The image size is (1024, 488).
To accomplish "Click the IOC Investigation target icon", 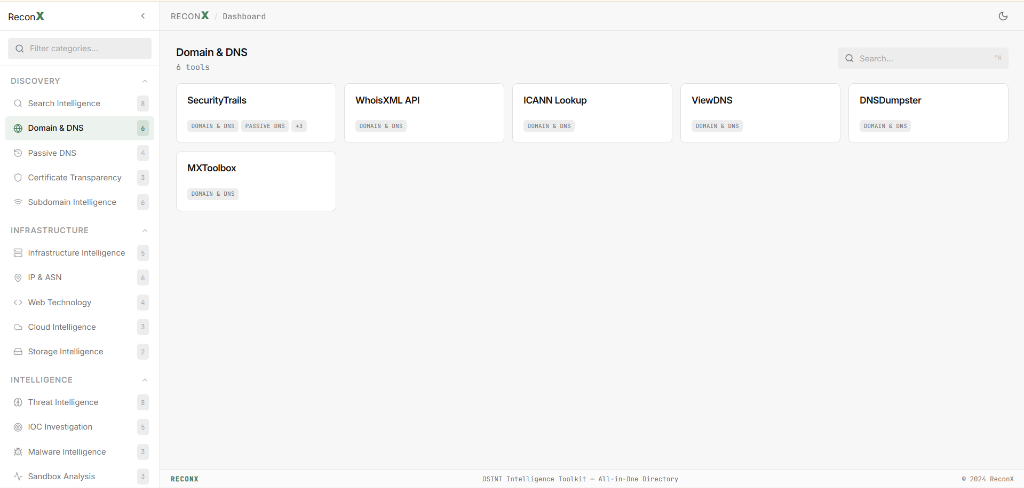I will (18, 427).
